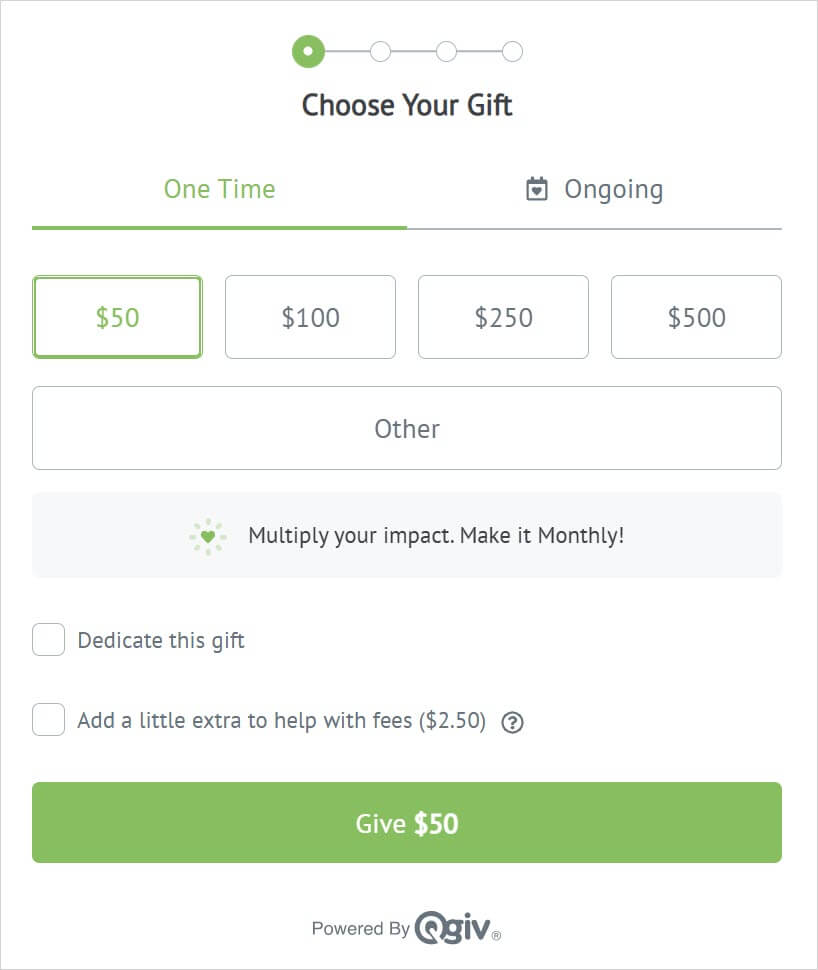
Task: Select the $500 gift amount
Action: click(x=697, y=317)
